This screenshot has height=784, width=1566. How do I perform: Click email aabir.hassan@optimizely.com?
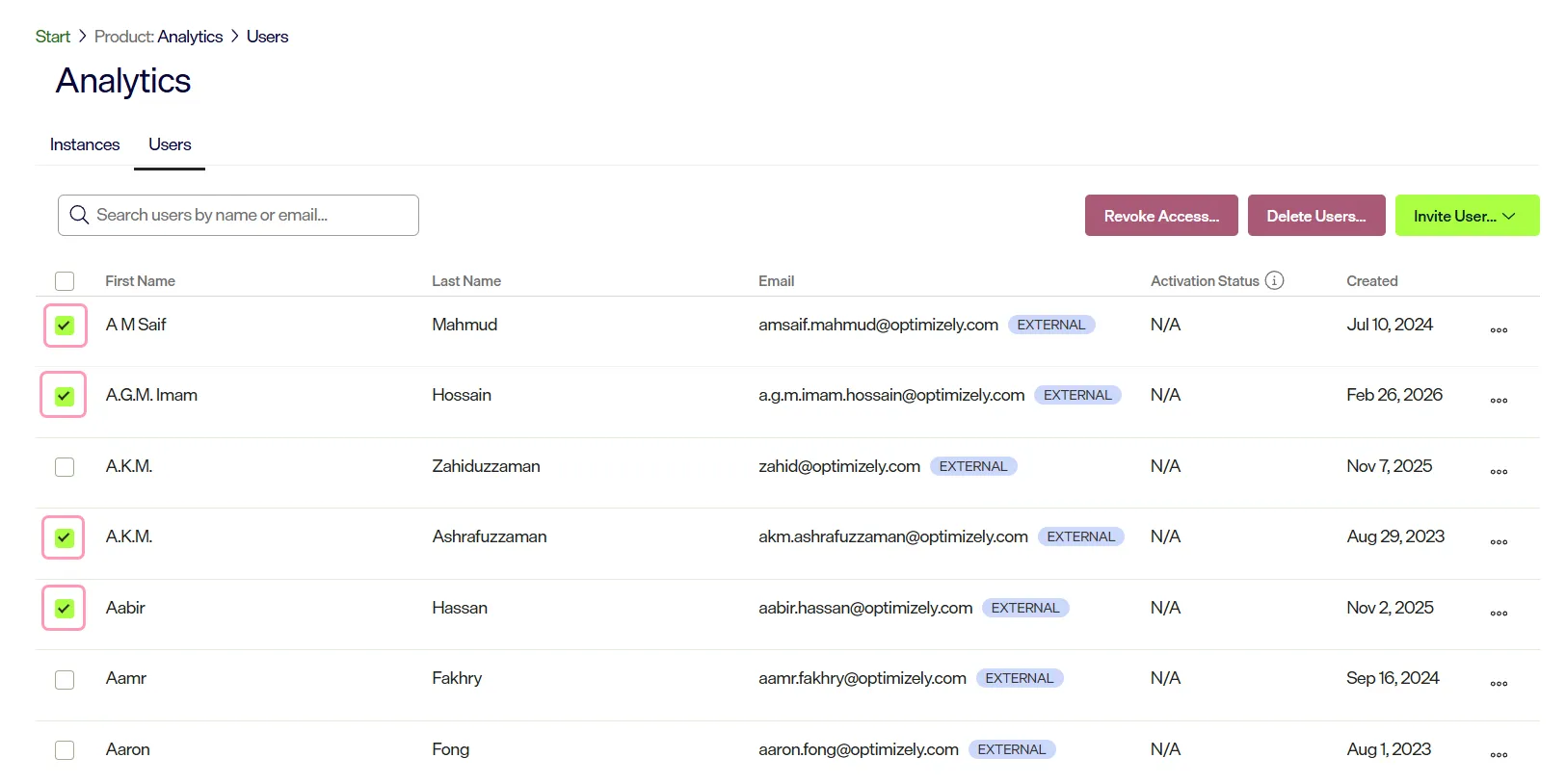pyautogui.click(x=865, y=608)
